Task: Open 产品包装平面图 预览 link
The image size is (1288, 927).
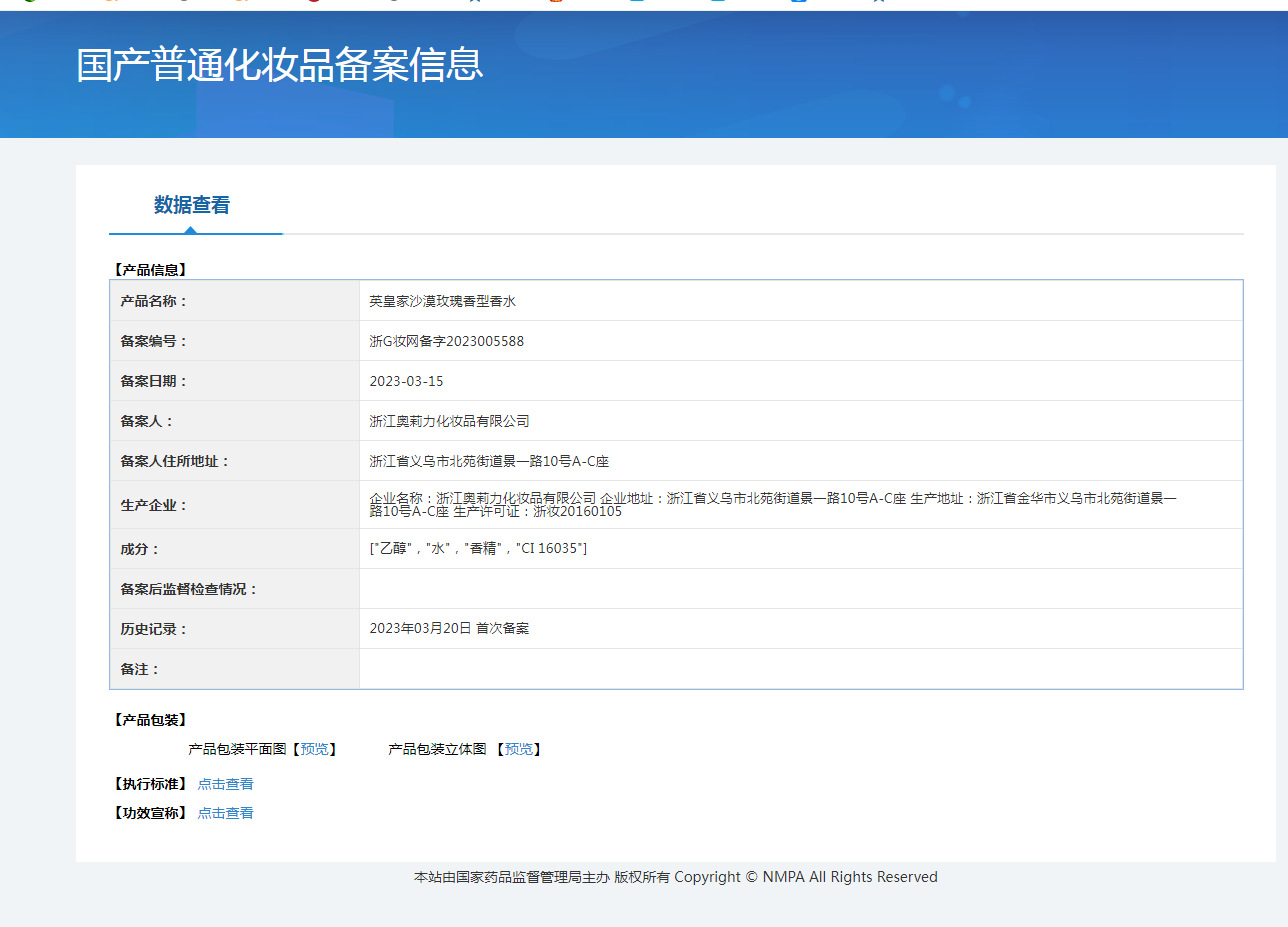Action: pos(314,749)
